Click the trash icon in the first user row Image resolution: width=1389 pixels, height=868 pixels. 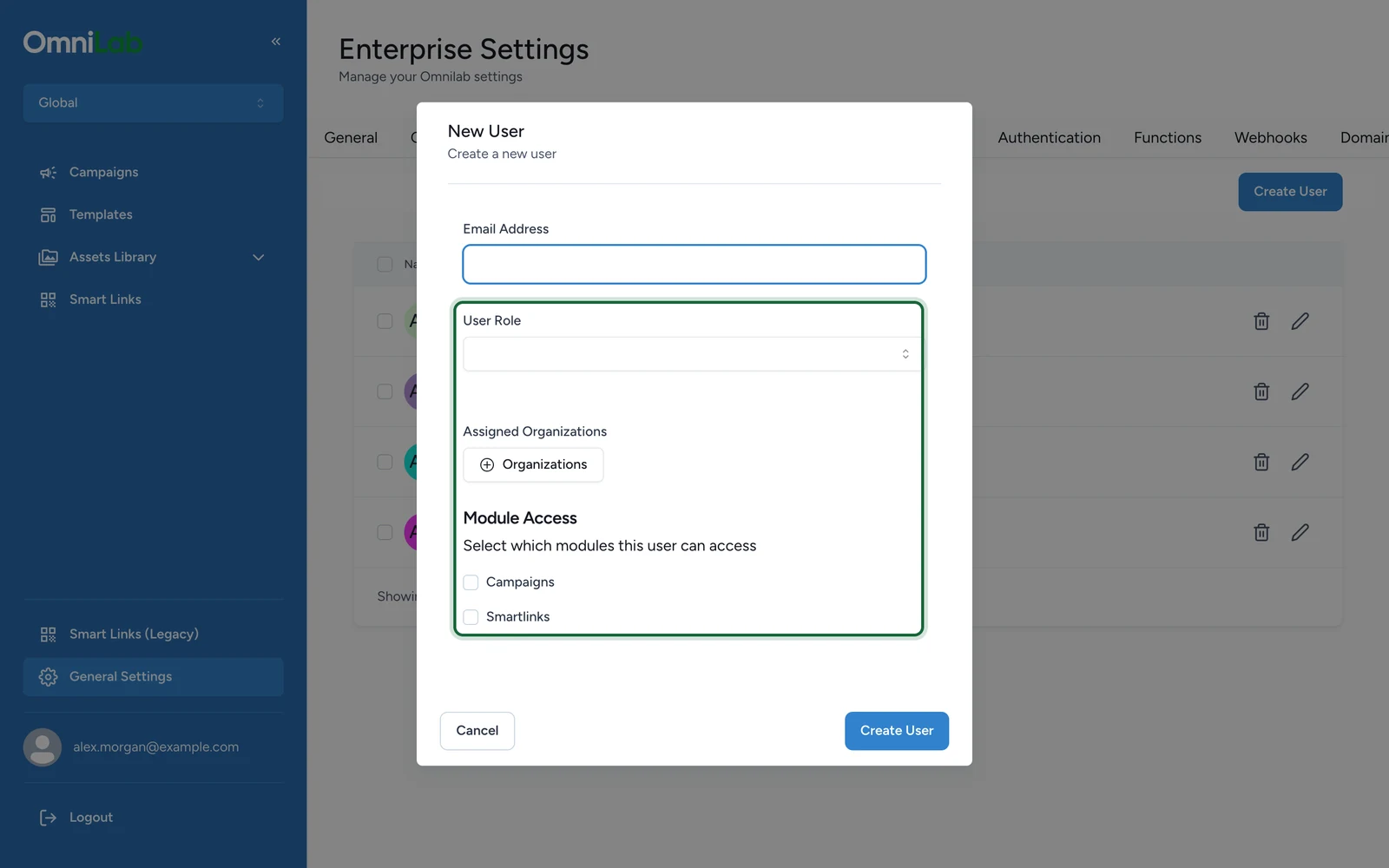pos(1261,321)
